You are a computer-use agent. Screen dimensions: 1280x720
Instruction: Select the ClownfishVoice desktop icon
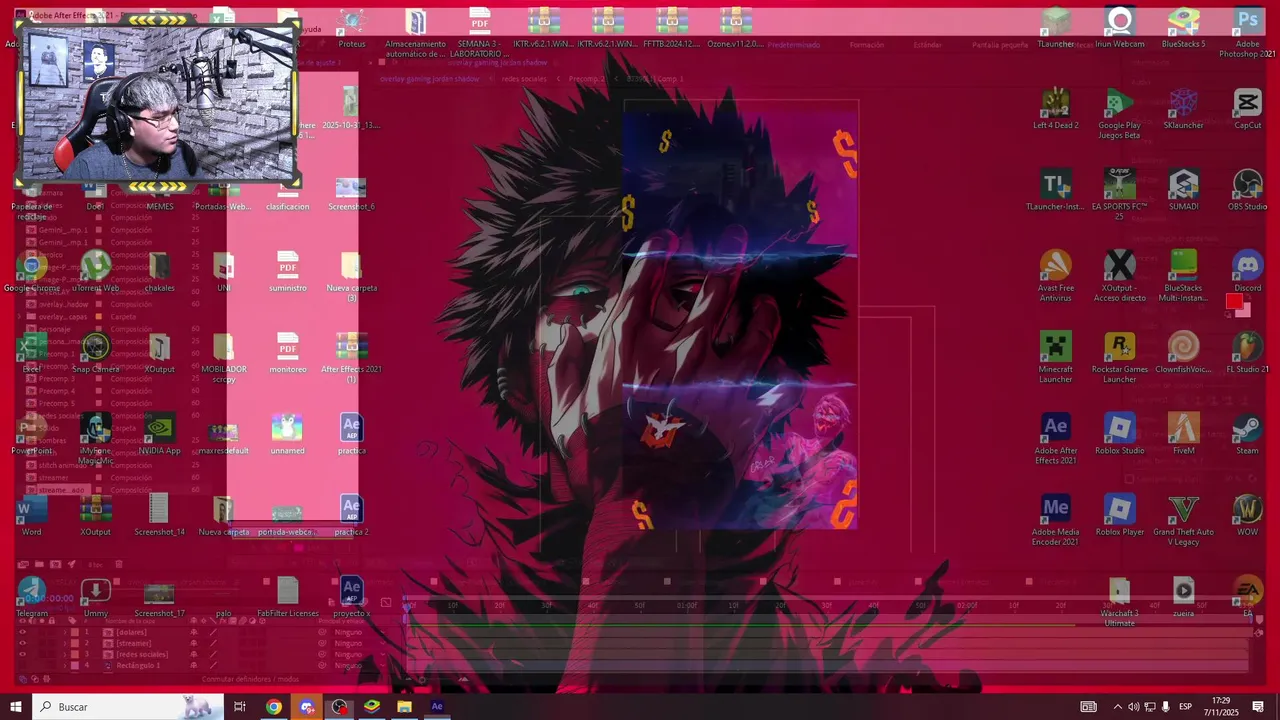pyautogui.click(x=1183, y=353)
